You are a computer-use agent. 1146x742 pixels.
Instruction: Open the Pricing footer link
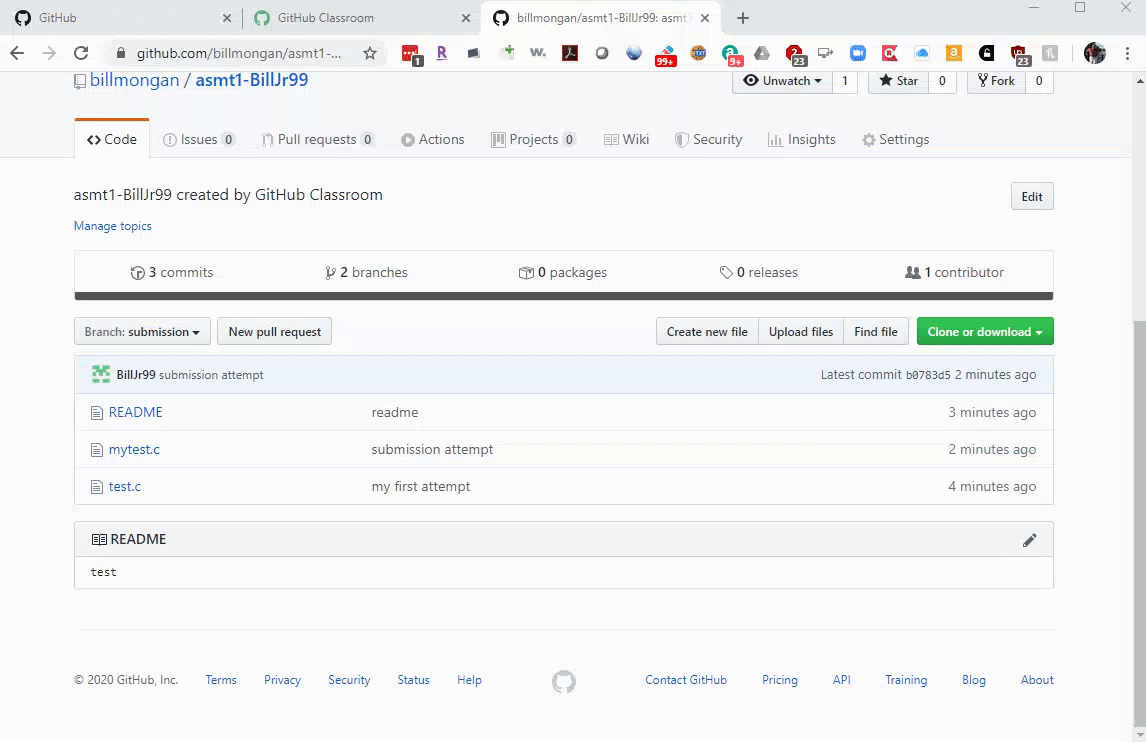(x=780, y=680)
